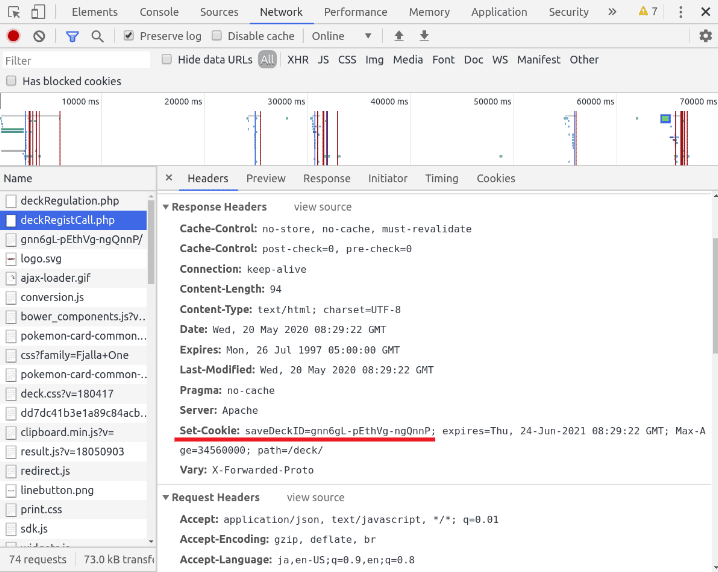Open the Sources tab
Screen dimensions: 718x572
click(x=219, y=12)
